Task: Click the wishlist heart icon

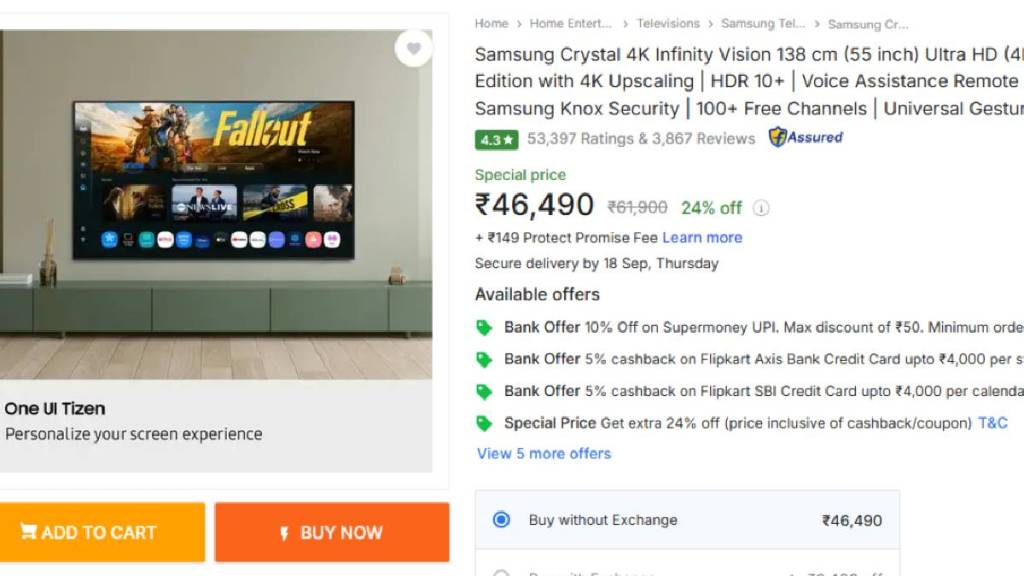Action: 413,48
